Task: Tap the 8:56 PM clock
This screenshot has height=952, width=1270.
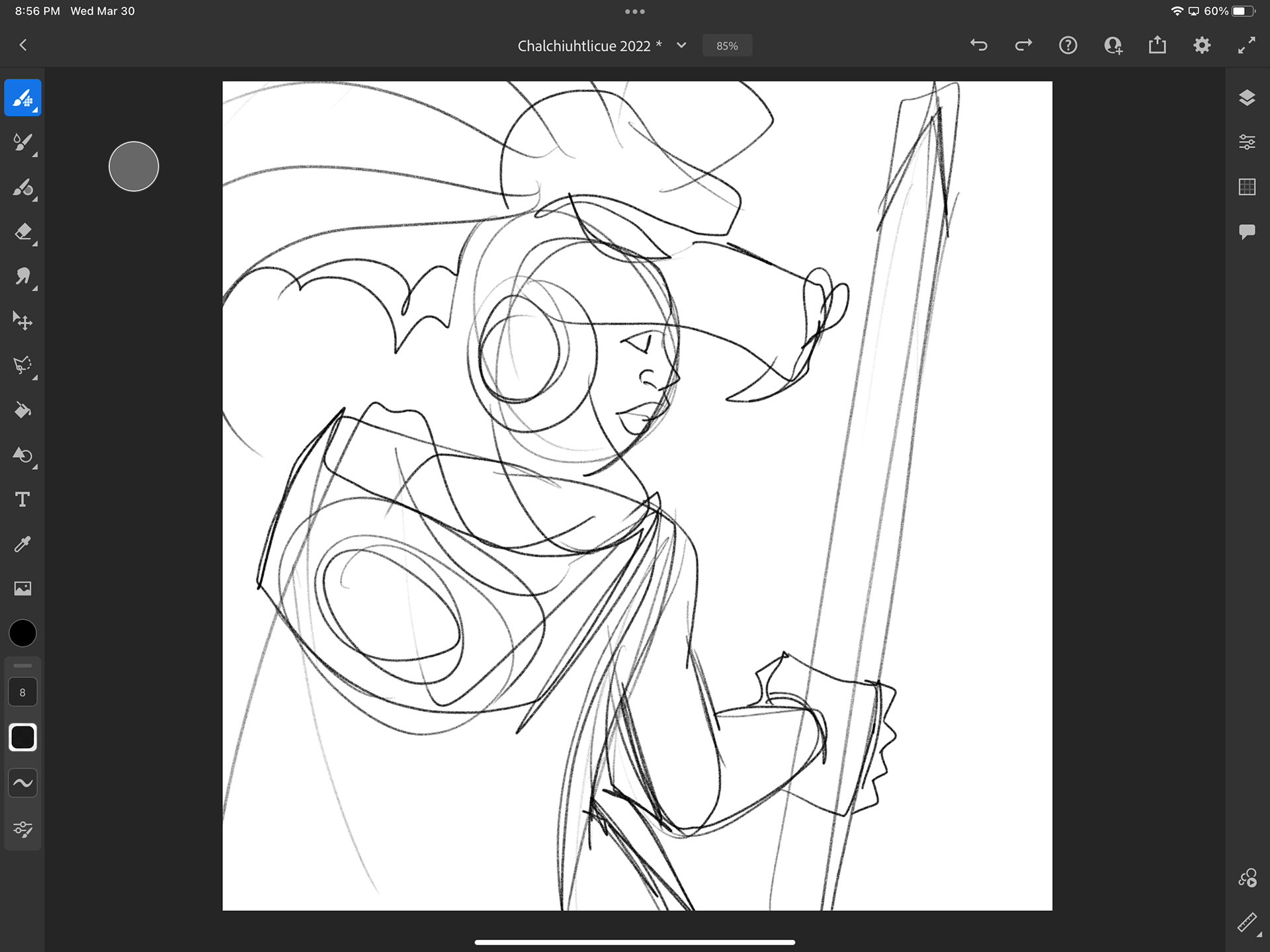Action: (38, 11)
